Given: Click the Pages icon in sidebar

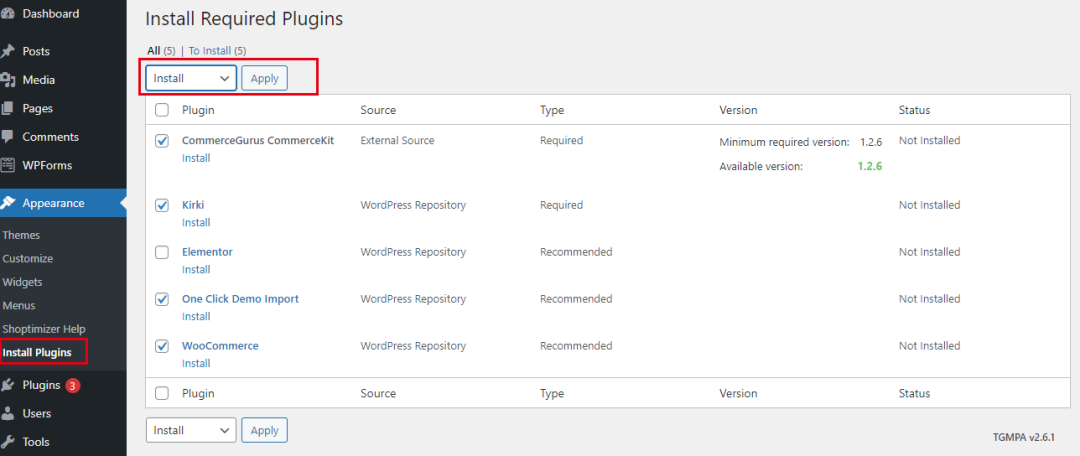Looking at the screenshot, I should pyautogui.click(x=7, y=108).
